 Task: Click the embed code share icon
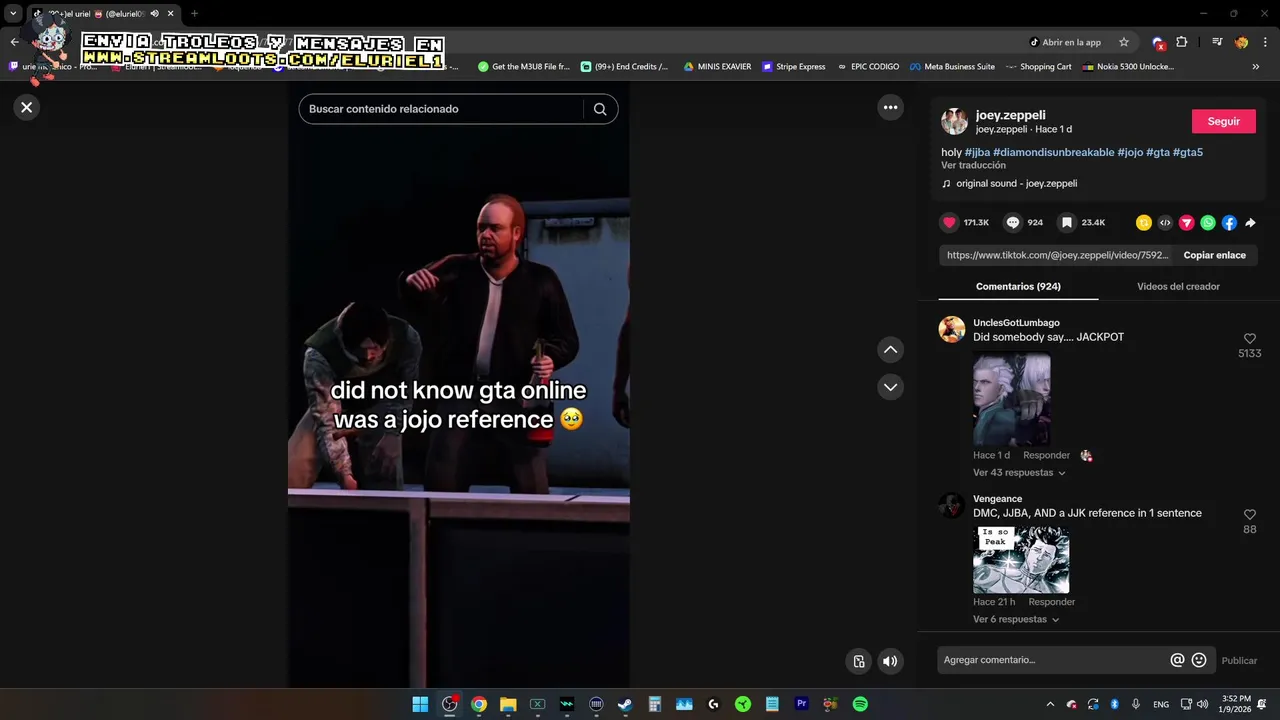click(1165, 223)
